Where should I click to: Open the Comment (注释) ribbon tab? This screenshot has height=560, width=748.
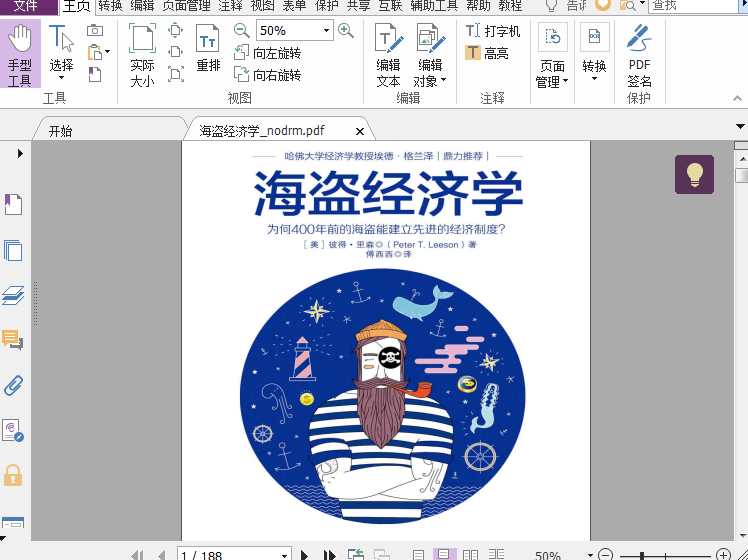coord(230,6)
